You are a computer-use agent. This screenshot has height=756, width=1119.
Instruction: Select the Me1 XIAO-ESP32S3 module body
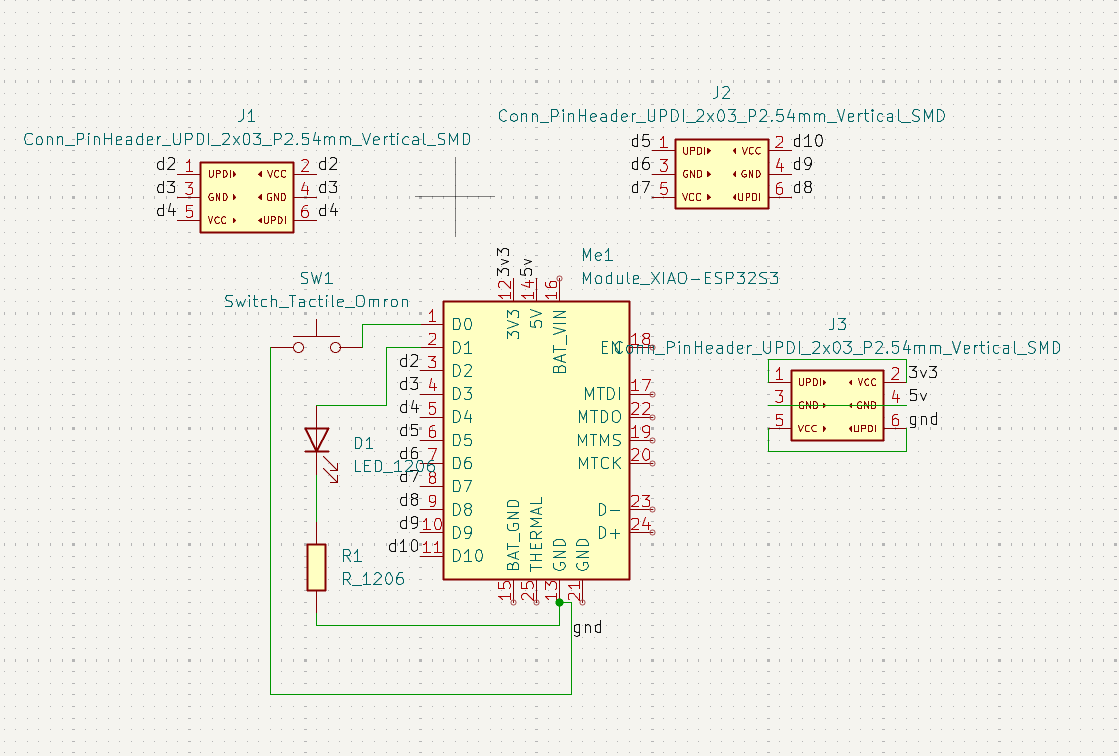(x=537, y=440)
